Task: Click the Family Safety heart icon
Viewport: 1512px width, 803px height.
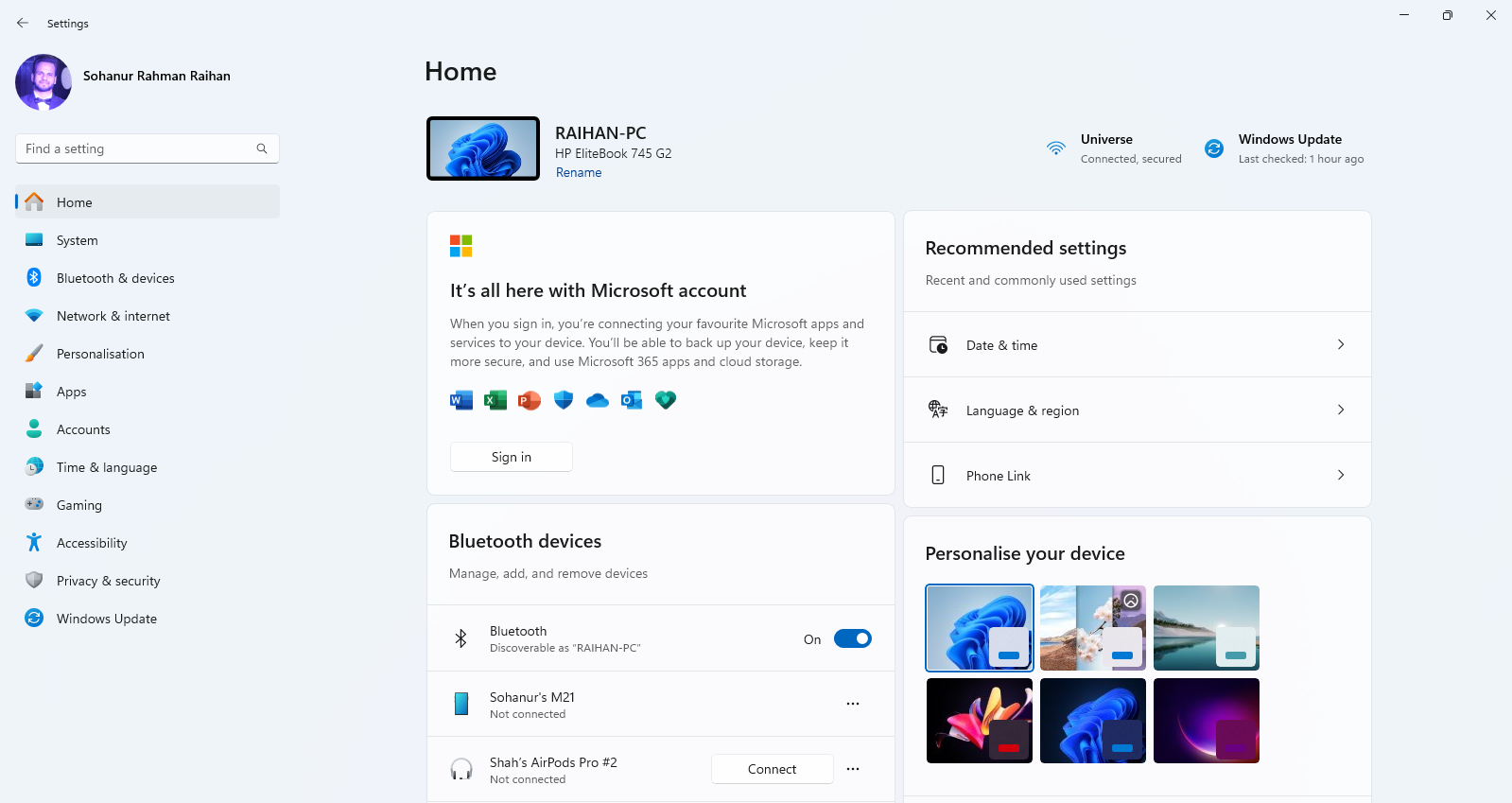Action: (x=666, y=400)
